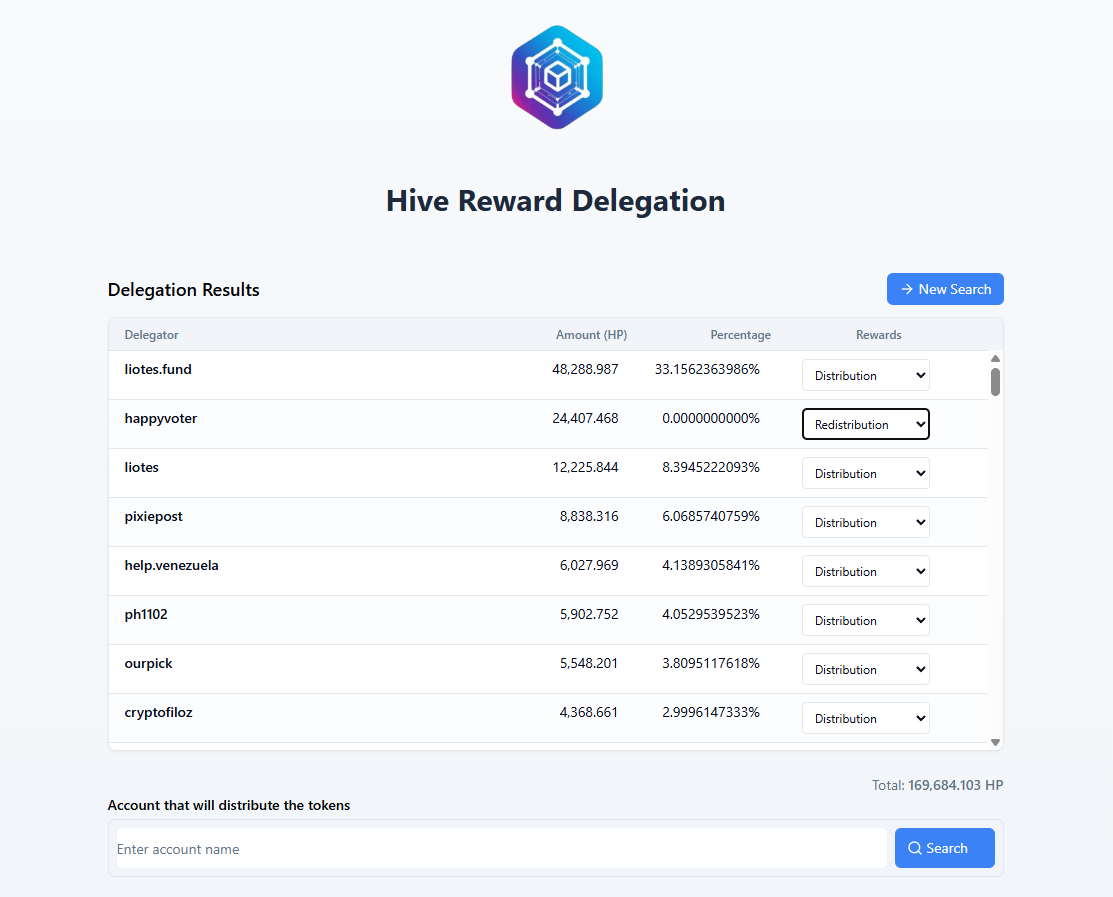The width and height of the screenshot is (1113, 897).
Task: Click the Hive hexagon logo
Action: tap(557, 77)
